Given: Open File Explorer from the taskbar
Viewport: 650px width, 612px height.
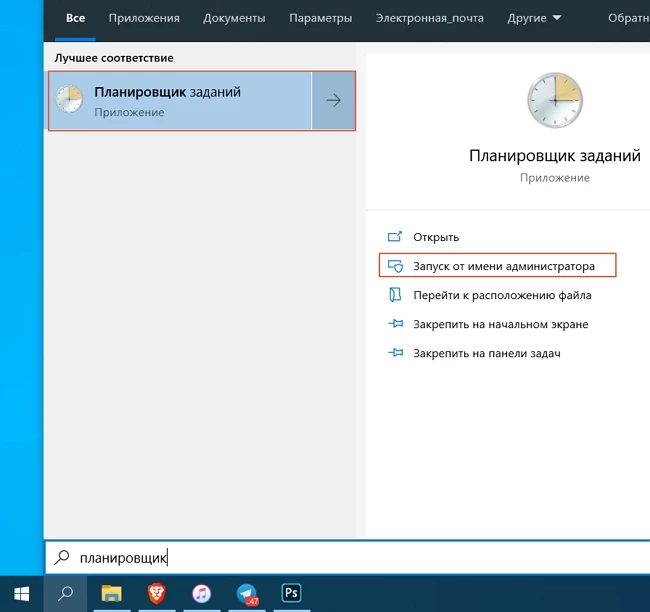Looking at the screenshot, I should point(112,594).
